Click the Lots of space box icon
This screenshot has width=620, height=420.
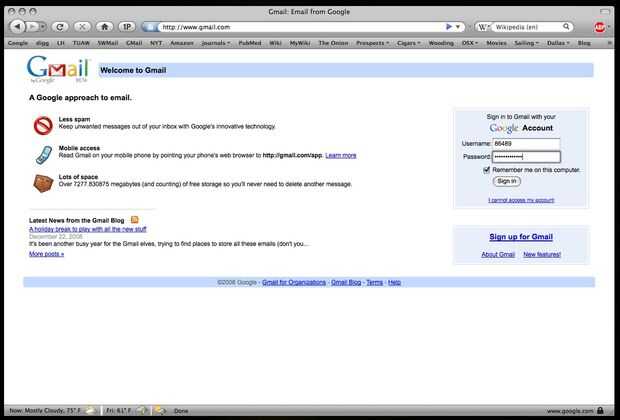[x=43, y=183]
